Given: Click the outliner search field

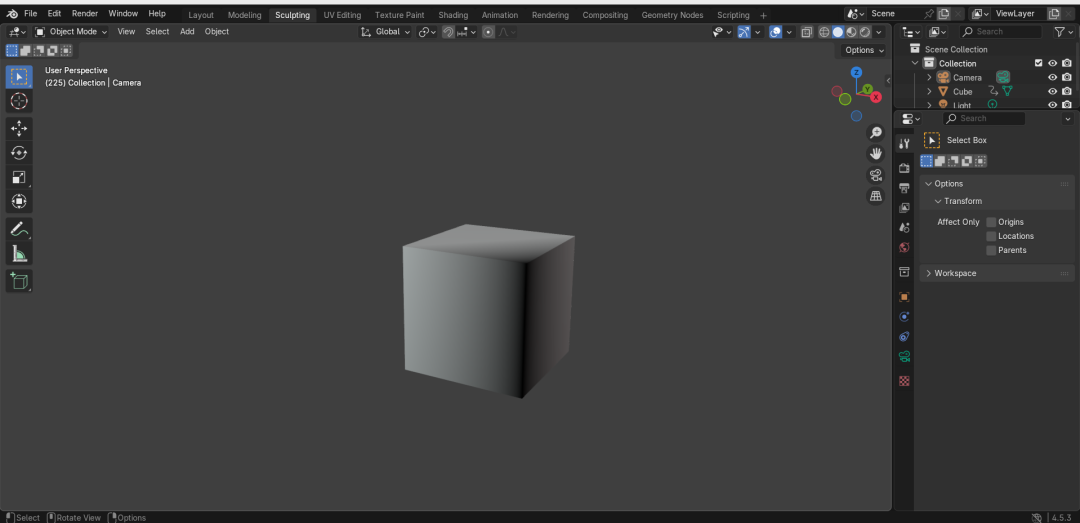Looking at the screenshot, I should pos(1001,32).
